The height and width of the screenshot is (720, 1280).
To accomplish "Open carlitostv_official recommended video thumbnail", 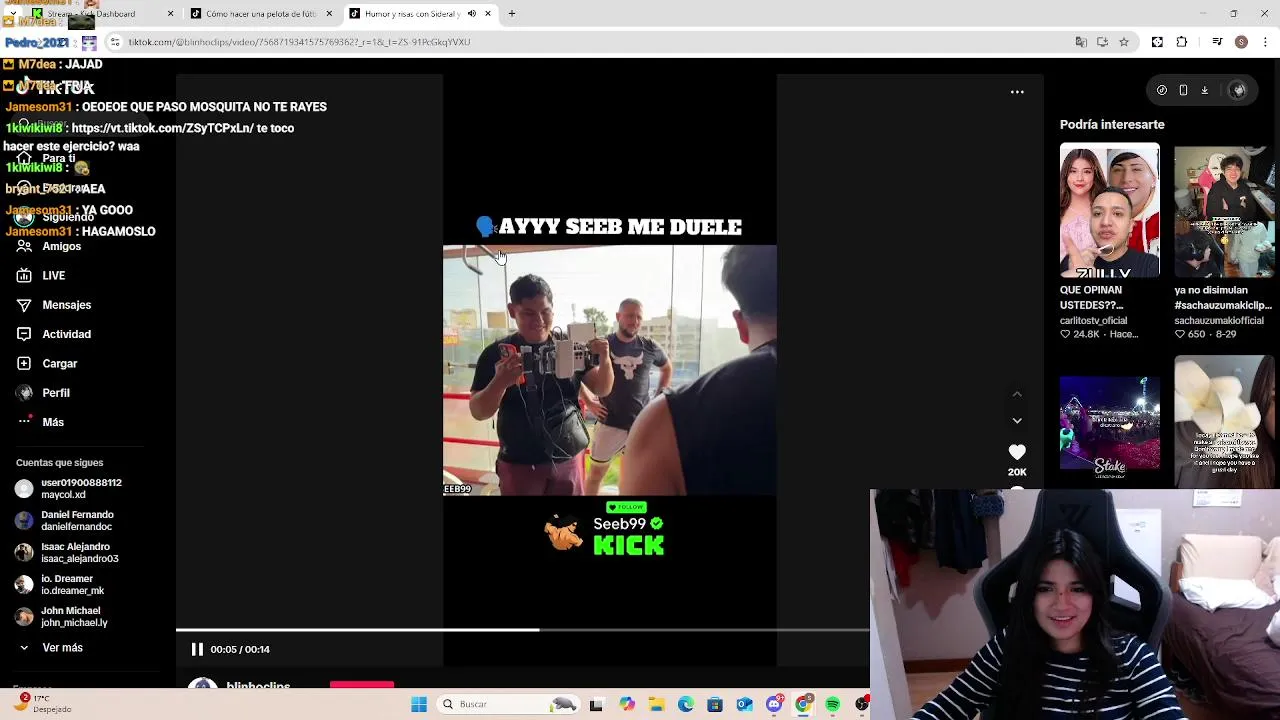I will pos(1110,210).
